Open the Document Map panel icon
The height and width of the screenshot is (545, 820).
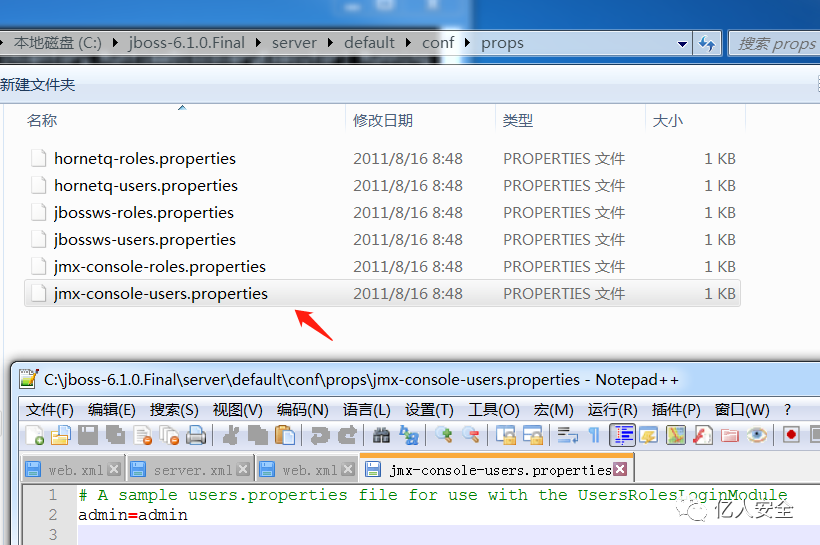click(x=676, y=435)
